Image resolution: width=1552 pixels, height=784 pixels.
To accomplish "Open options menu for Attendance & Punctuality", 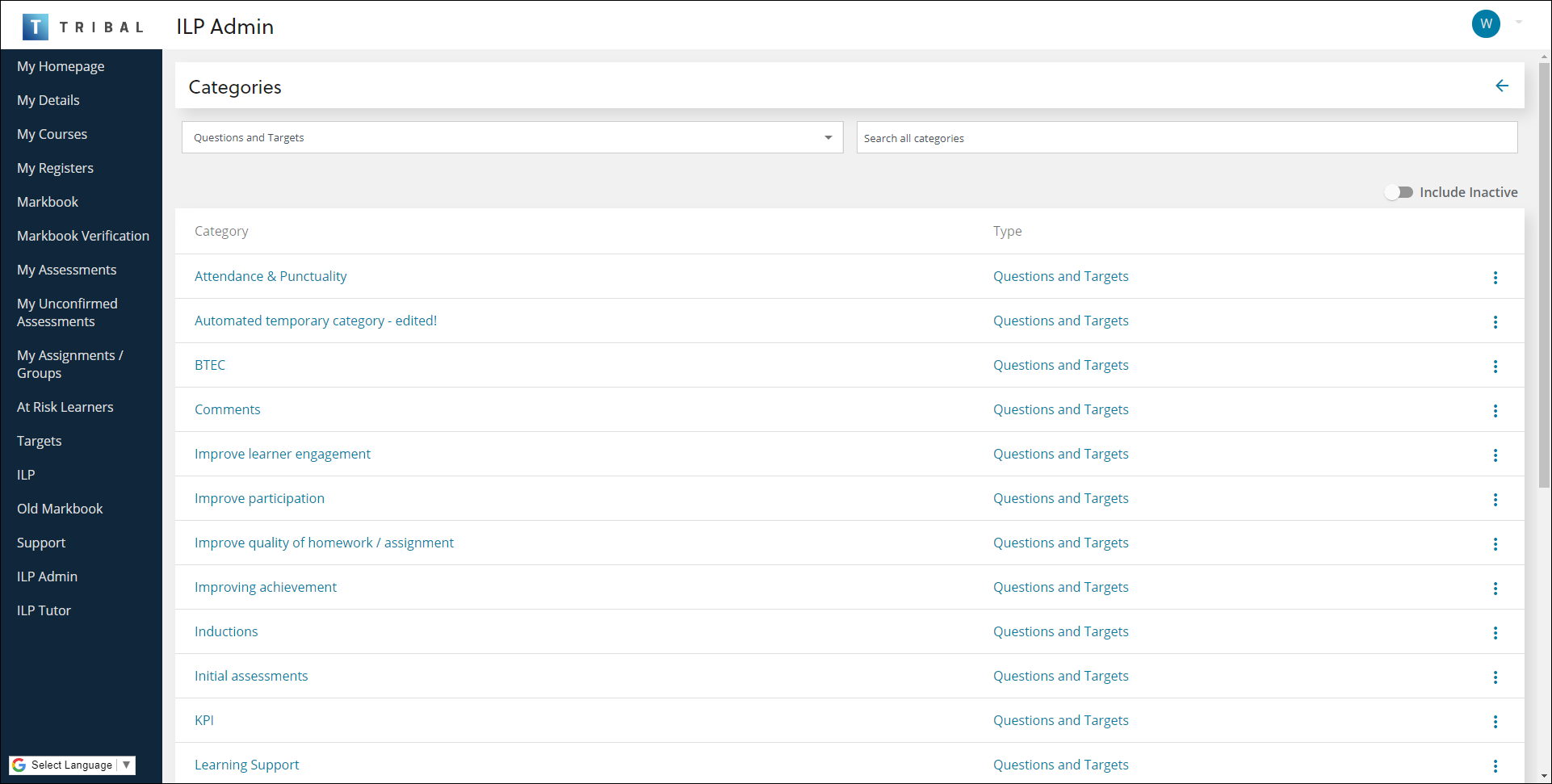I will click(x=1495, y=278).
